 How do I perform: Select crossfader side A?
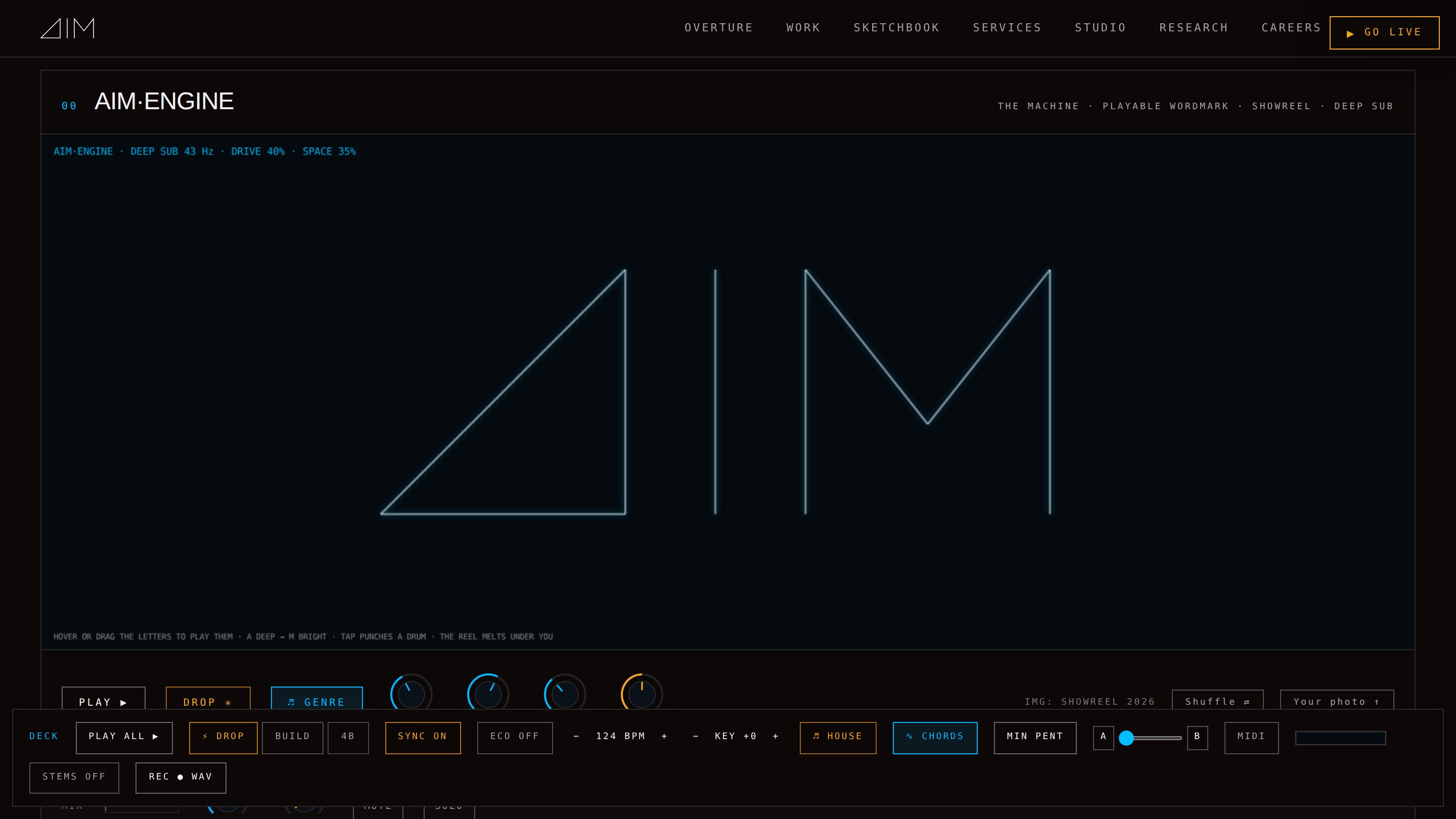(1103, 737)
